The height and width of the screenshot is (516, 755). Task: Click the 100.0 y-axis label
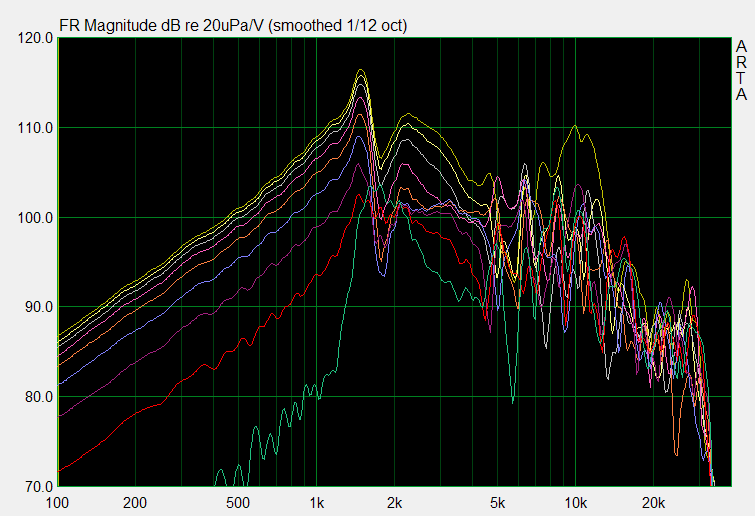pyautogui.click(x=35, y=218)
